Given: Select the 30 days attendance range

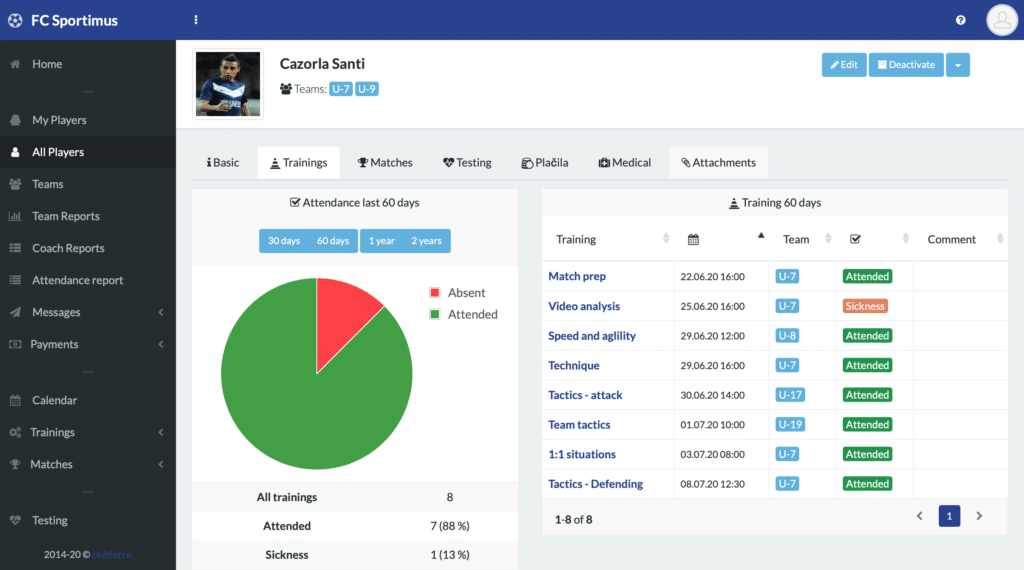Looking at the screenshot, I should 284,241.
